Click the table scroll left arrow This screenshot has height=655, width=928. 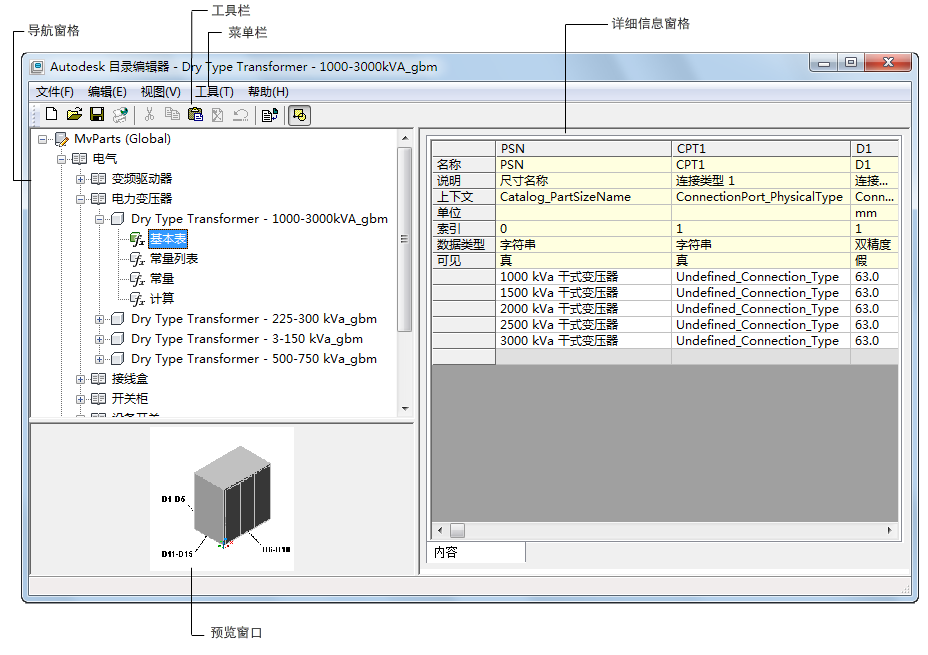coord(440,530)
